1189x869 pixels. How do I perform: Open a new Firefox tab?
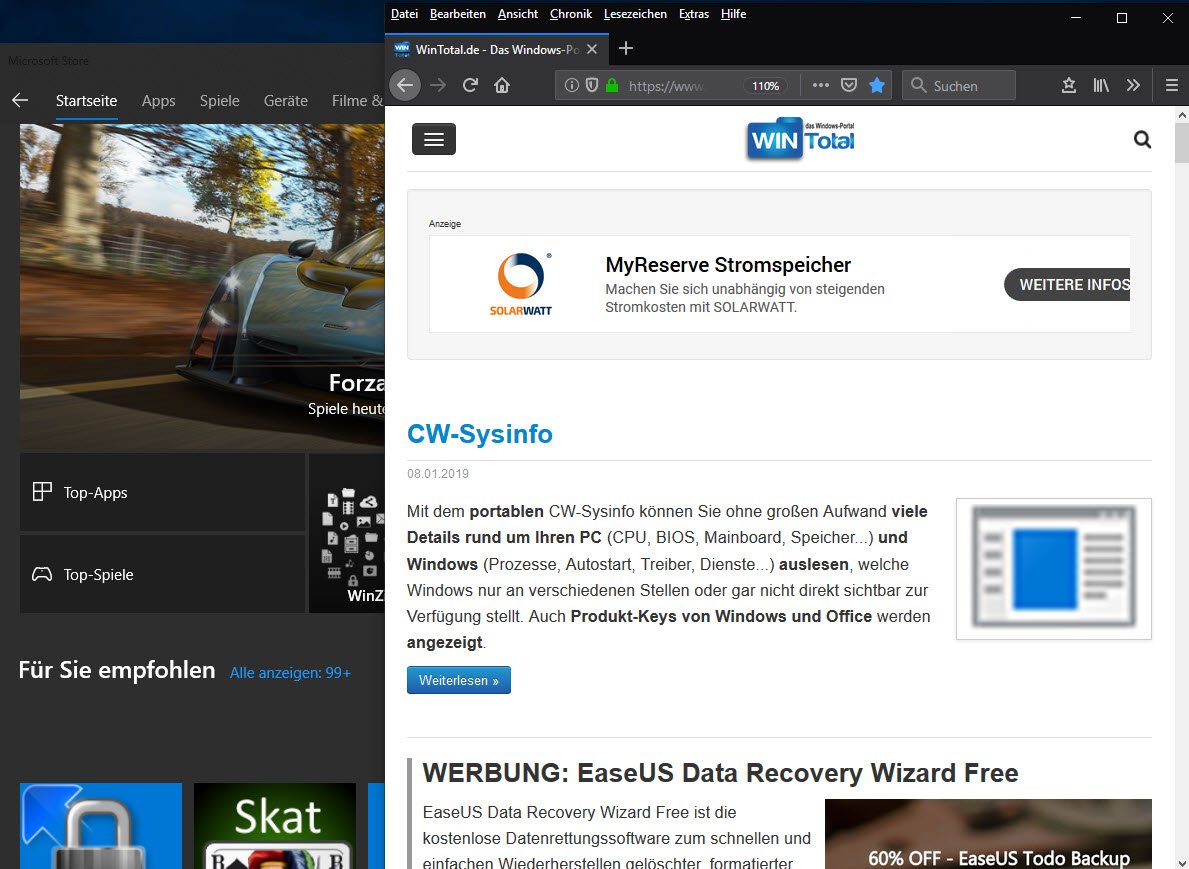point(626,49)
